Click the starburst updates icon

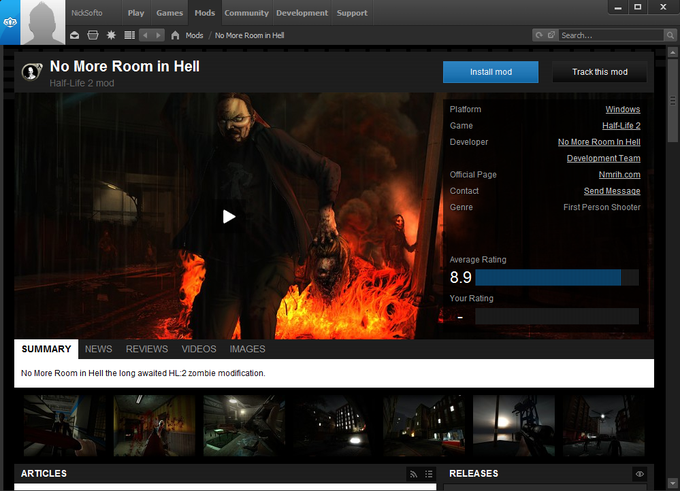pyautogui.click(x=111, y=35)
